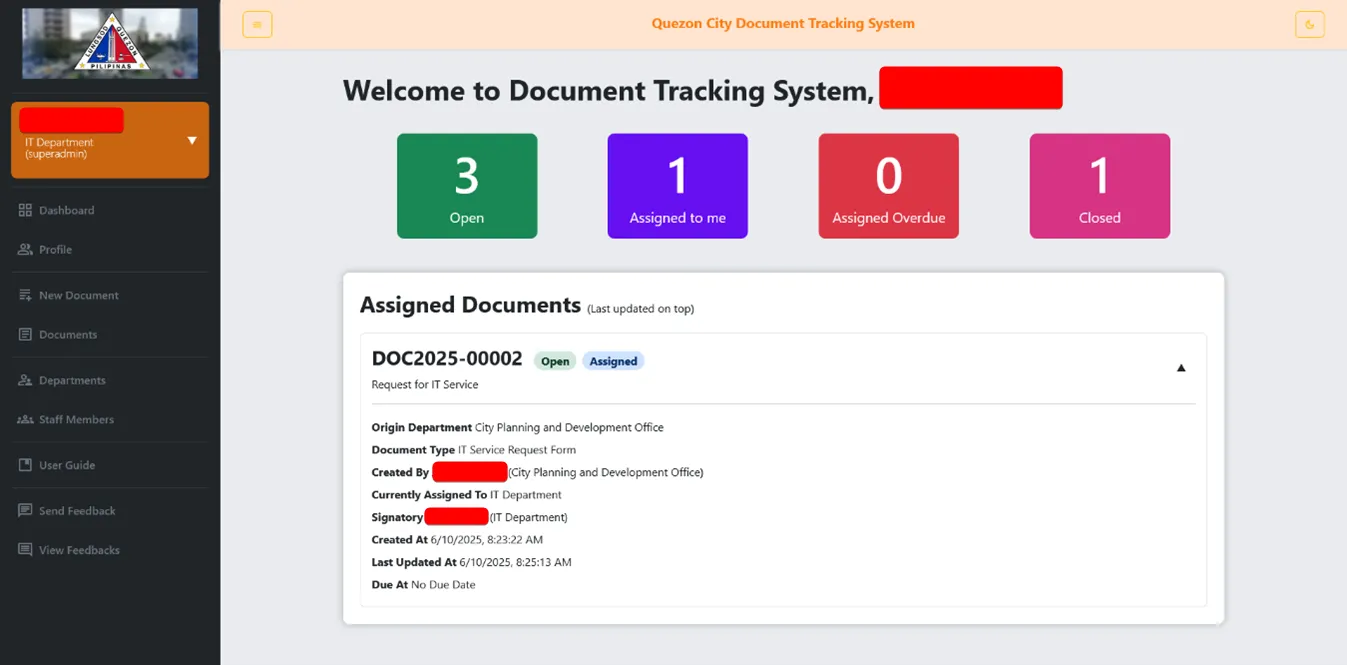Click the No Due Date value
This screenshot has height=665, width=1347.
[443, 585]
